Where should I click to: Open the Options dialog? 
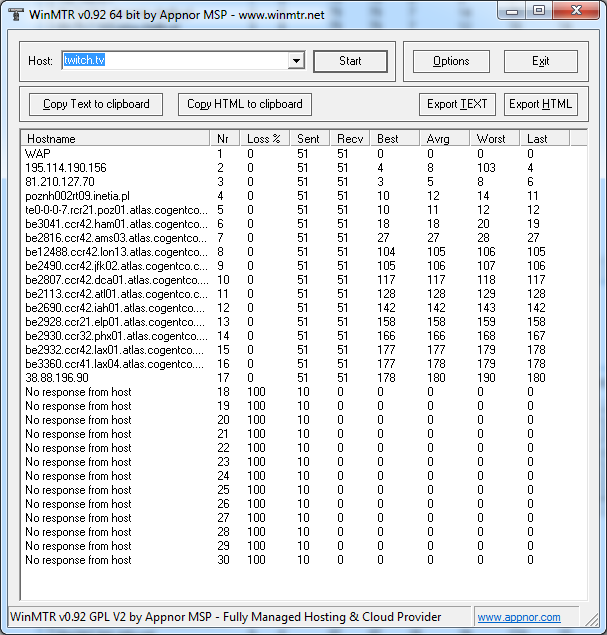(451, 61)
